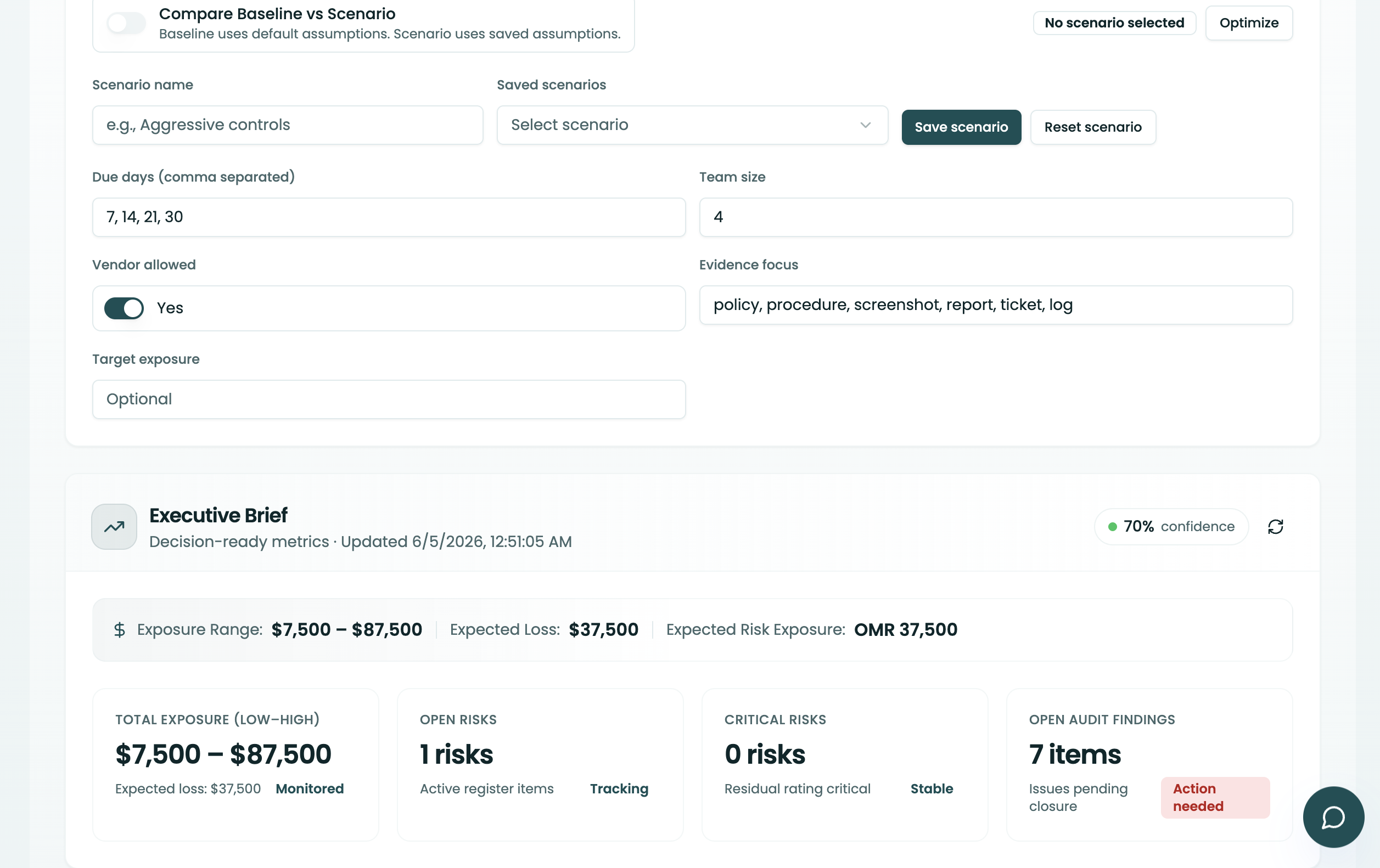Click the Updated 6/5/2026 timestamp text
1380x868 pixels.
click(456, 542)
